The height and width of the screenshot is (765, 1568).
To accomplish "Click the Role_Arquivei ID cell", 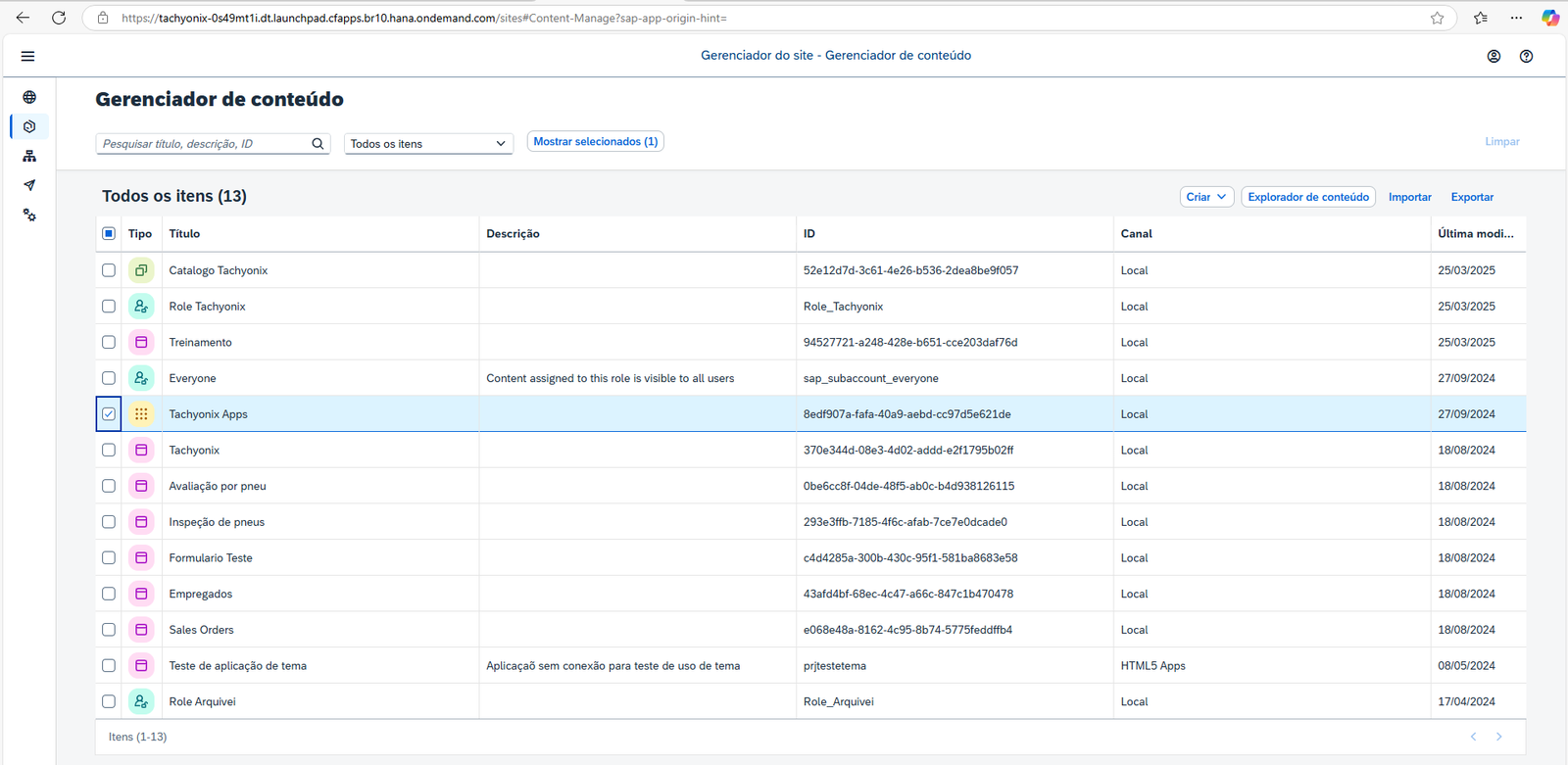I will pyautogui.click(x=839, y=701).
